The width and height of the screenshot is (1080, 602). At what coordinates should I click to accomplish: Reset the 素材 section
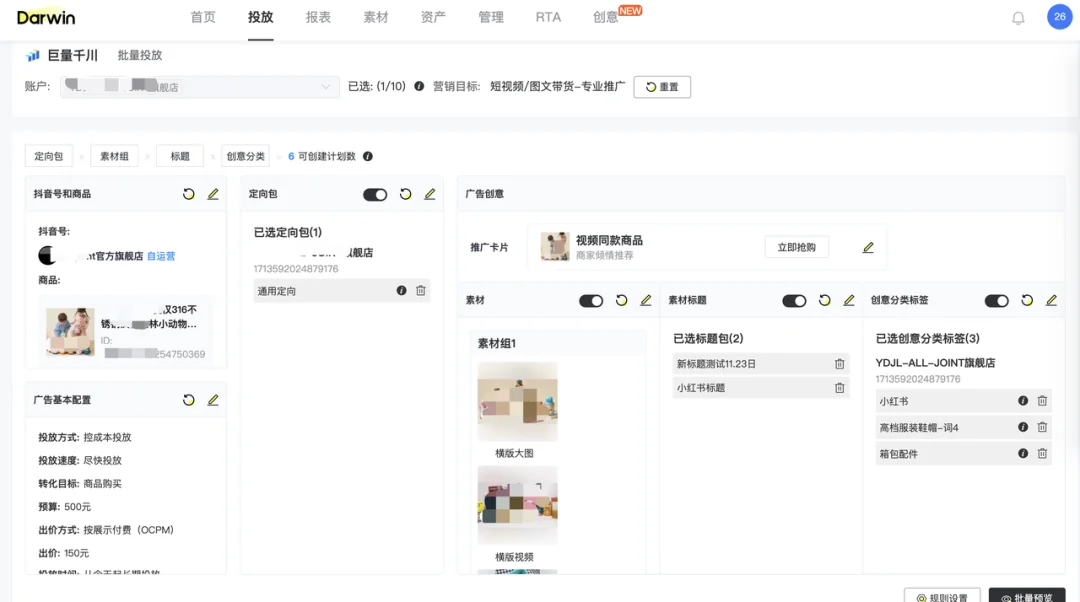point(621,300)
